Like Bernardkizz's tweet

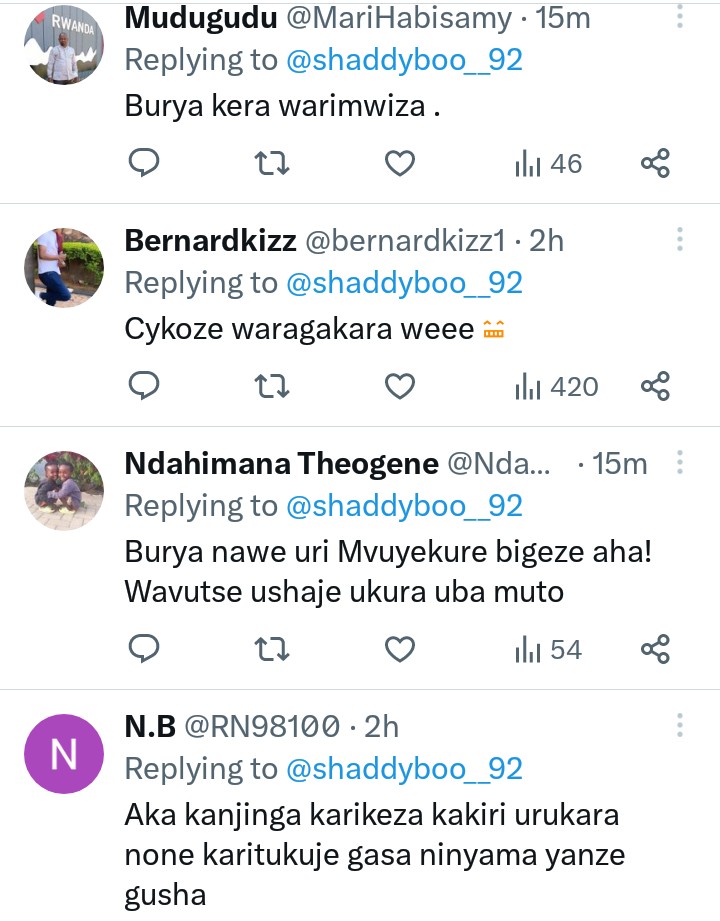point(400,386)
